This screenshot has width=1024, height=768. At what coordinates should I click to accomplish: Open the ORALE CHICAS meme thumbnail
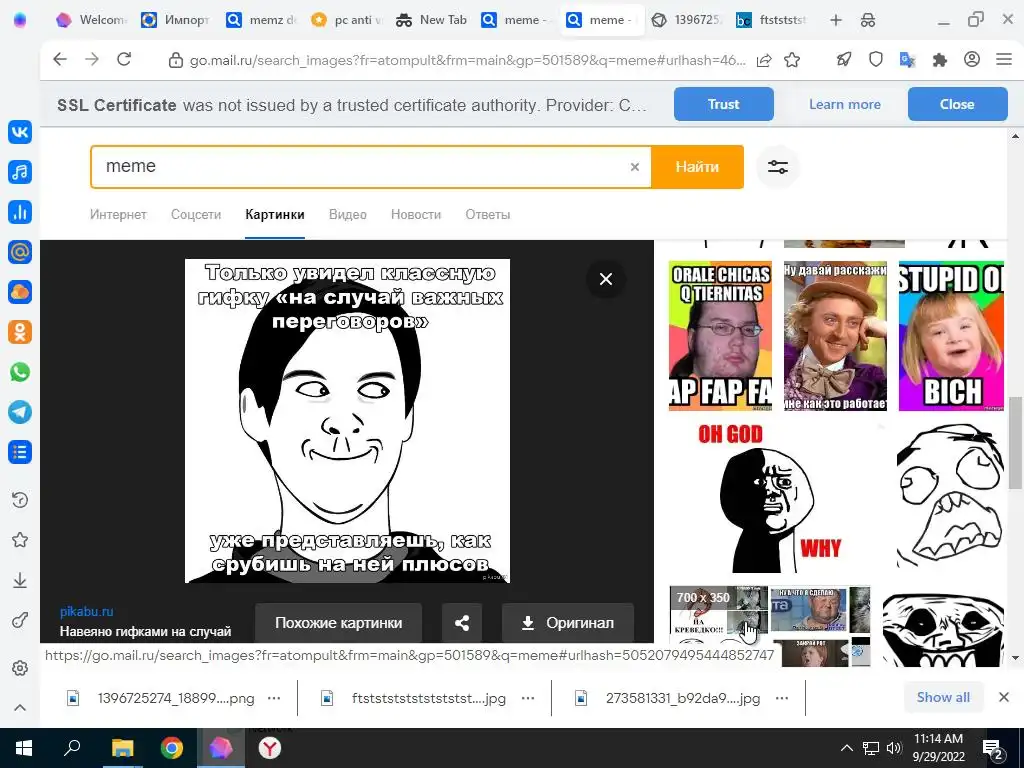(720, 336)
